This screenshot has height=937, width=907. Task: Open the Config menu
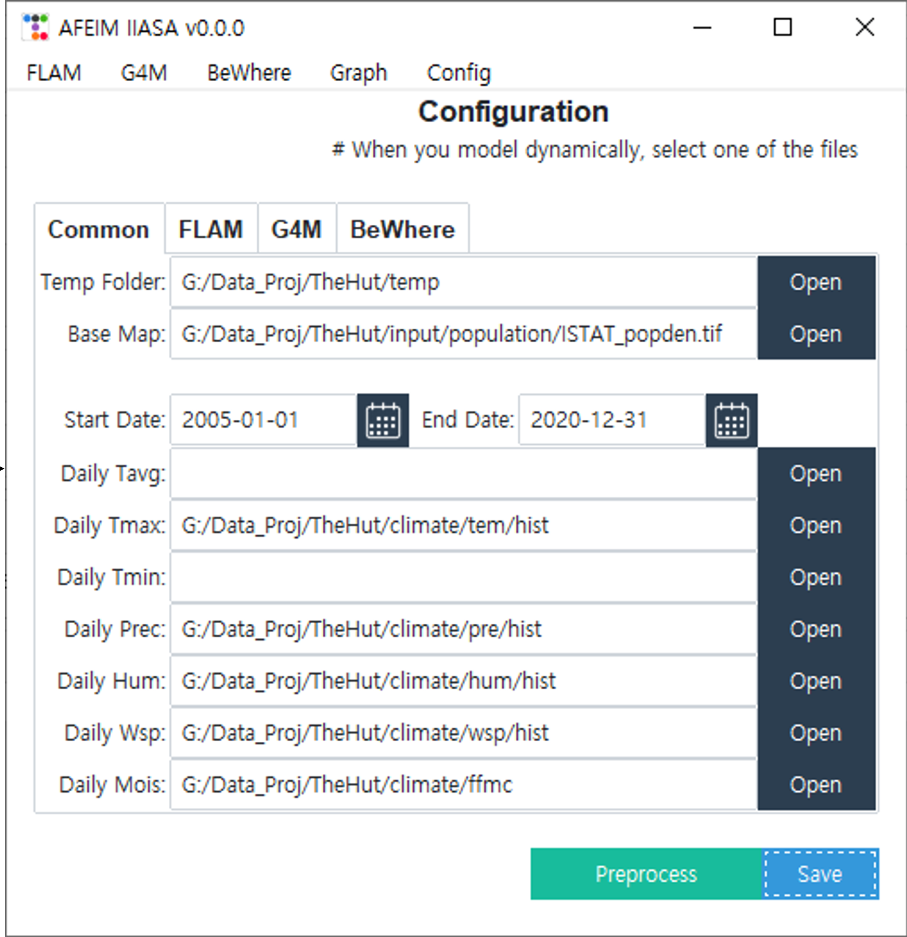tap(459, 73)
